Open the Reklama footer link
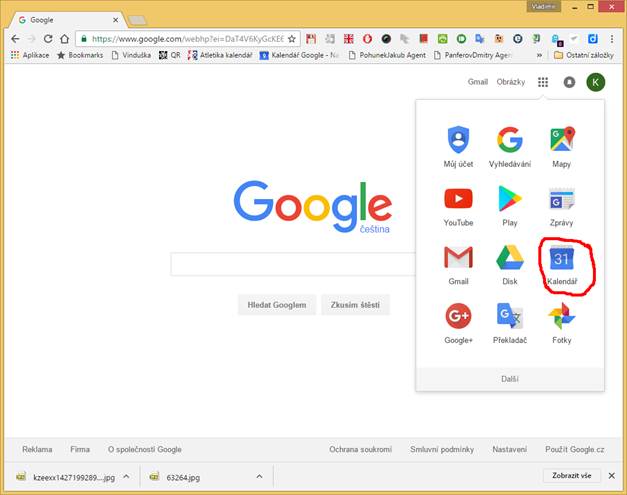Screen dimensions: 627x495 [x=37, y=449]
